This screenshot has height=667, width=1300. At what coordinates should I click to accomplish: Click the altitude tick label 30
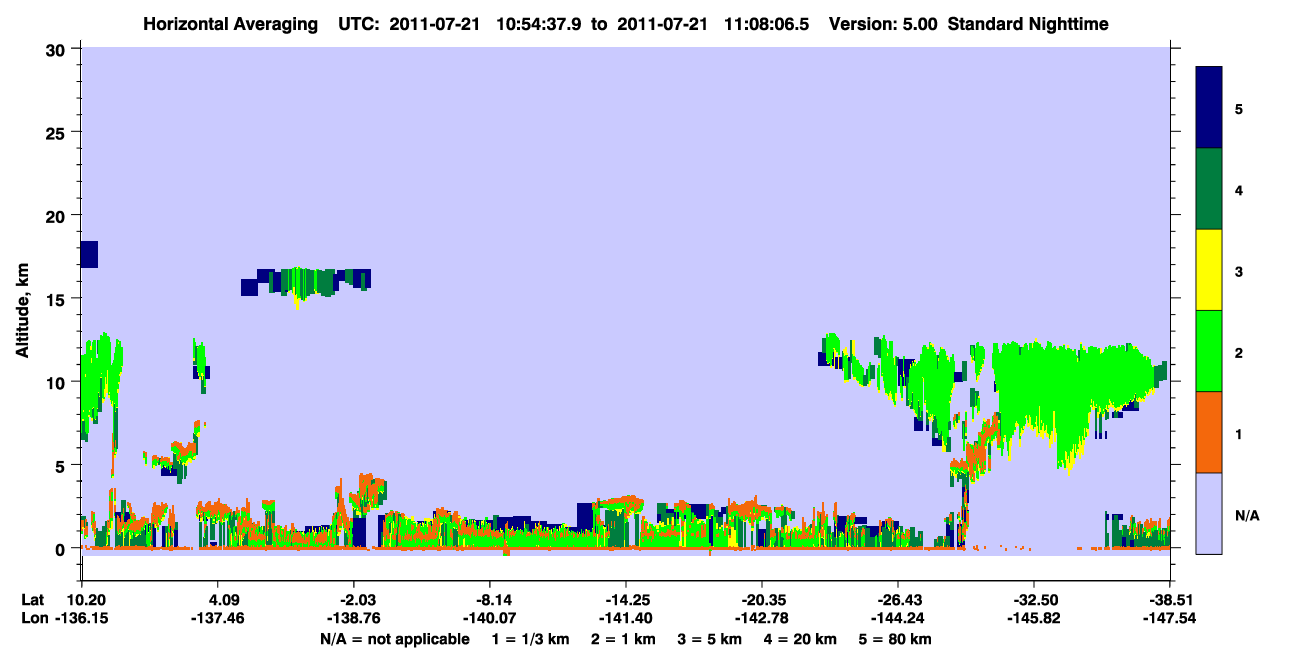[58, 50]
